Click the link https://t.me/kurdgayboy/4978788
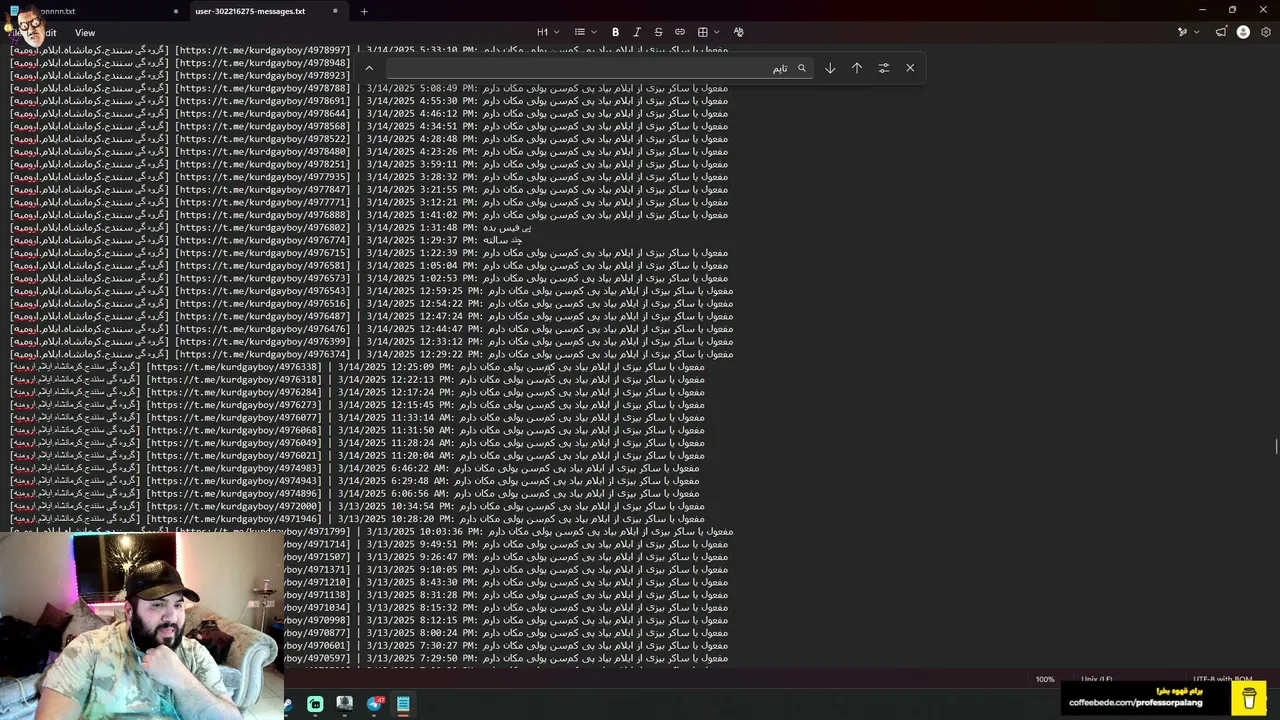 [x=263, y=88]
